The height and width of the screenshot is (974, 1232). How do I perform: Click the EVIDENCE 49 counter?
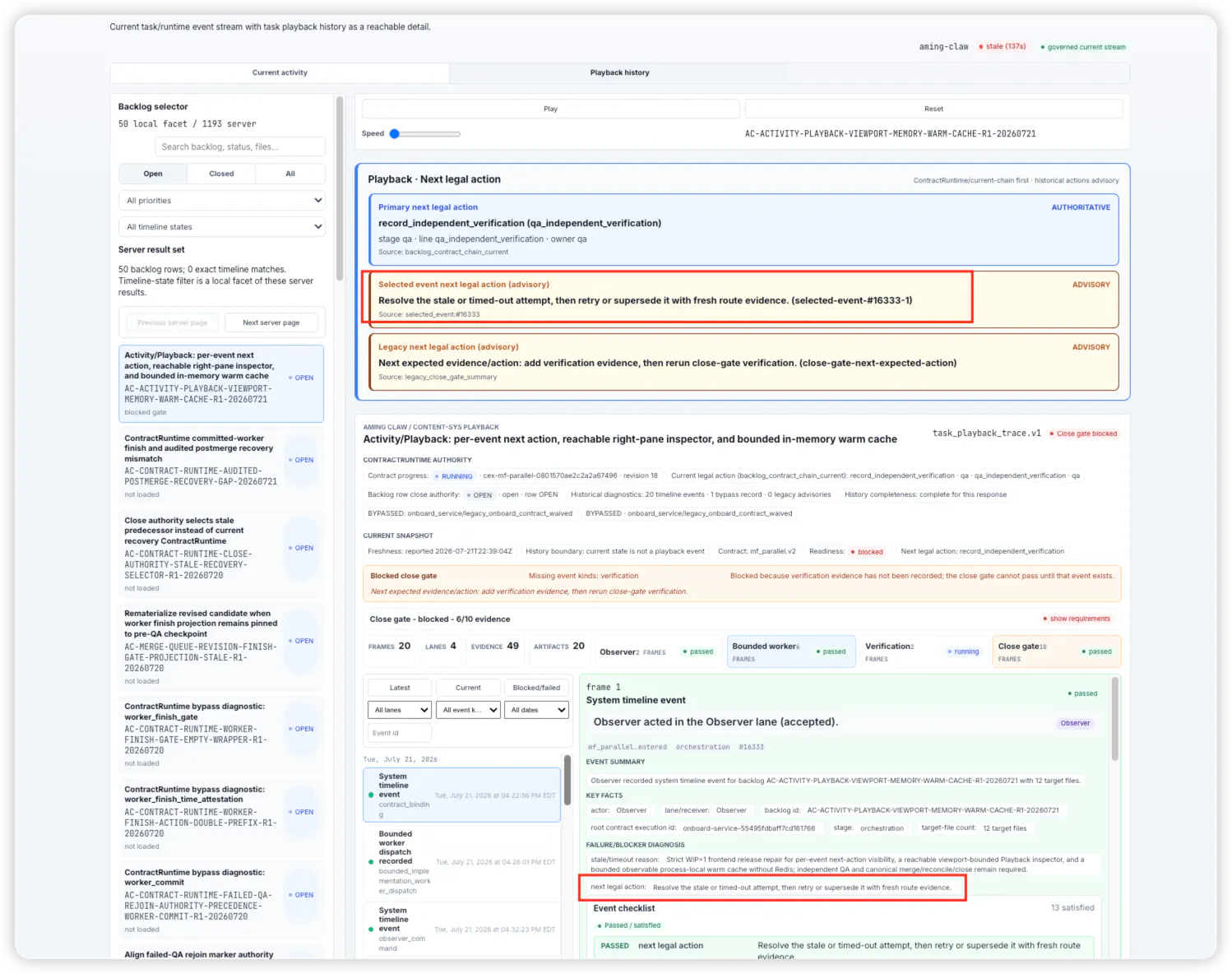[x=495, y=647]
